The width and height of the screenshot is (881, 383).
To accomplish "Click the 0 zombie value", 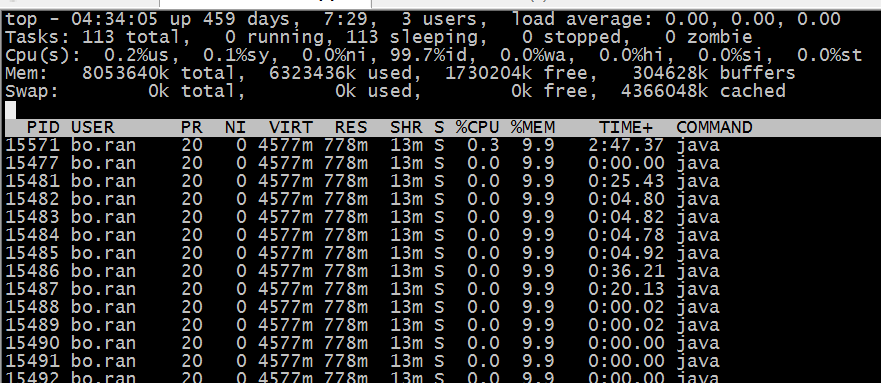I will 709,38.
